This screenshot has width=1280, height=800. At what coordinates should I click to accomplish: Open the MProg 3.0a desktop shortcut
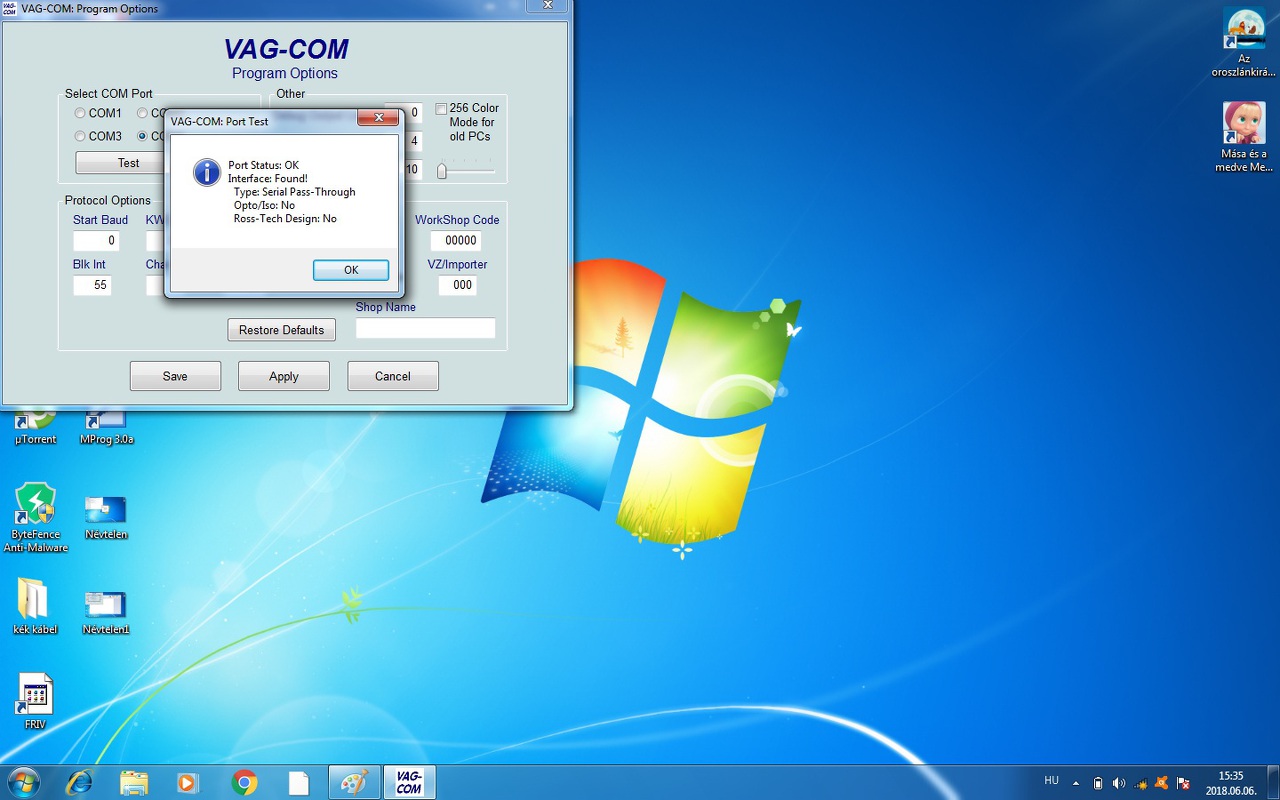pyautogui.click(x=106, y=426)
